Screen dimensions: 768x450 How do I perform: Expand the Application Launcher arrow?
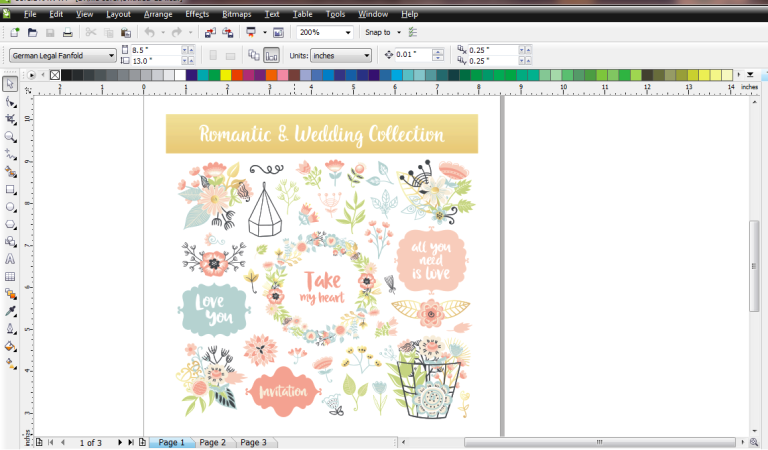click(264, 32)
